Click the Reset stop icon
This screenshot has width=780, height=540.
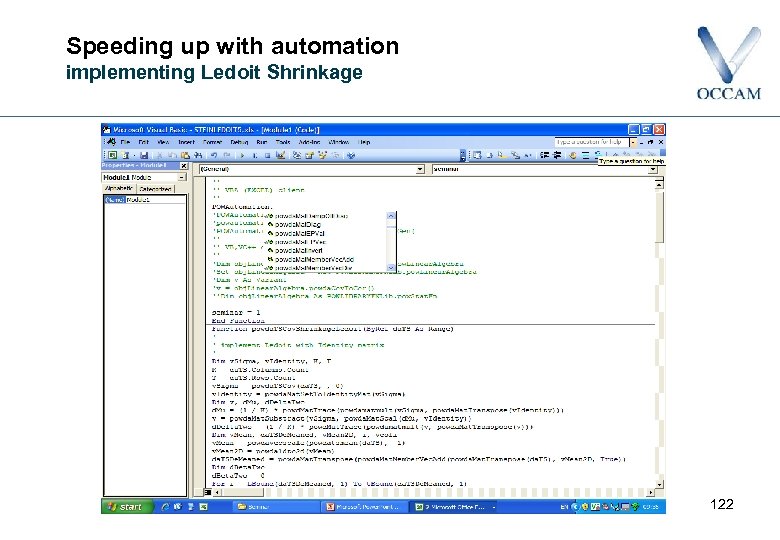pyautogui.click(x=268, y=155)
